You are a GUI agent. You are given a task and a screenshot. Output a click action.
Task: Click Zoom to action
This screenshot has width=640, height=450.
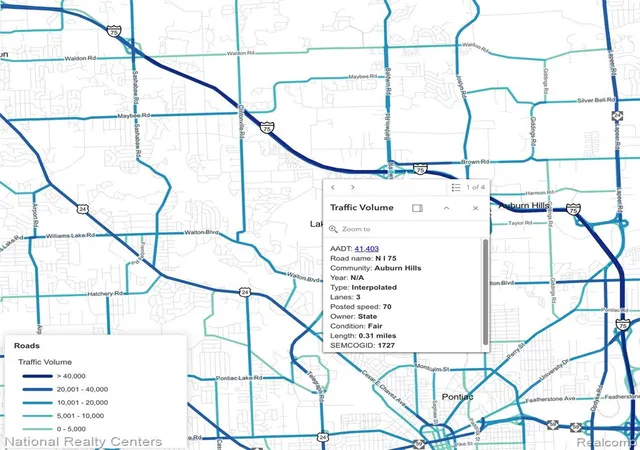pos(356,229)
